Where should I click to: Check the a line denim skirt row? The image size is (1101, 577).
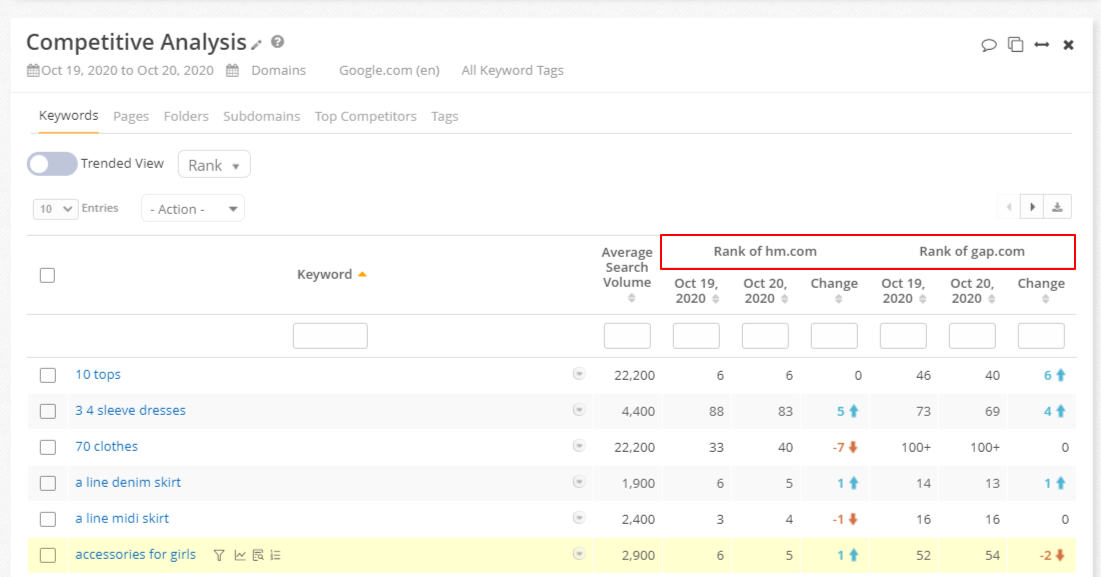pyautogui.click(x=48, y=483)
